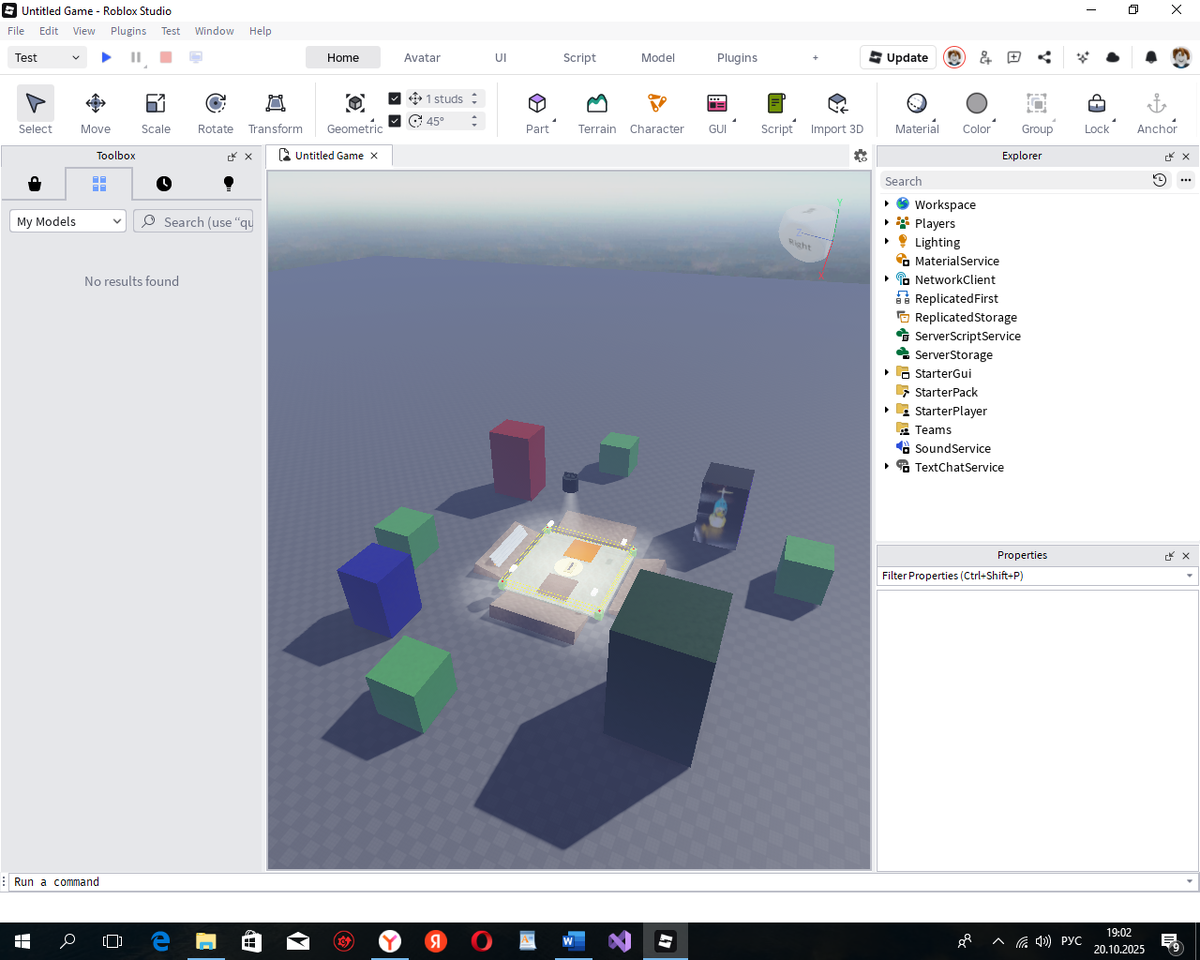Switch to the Model ribbon tab
Viewport: 1200px width, 960px height.
pos(657,57)
